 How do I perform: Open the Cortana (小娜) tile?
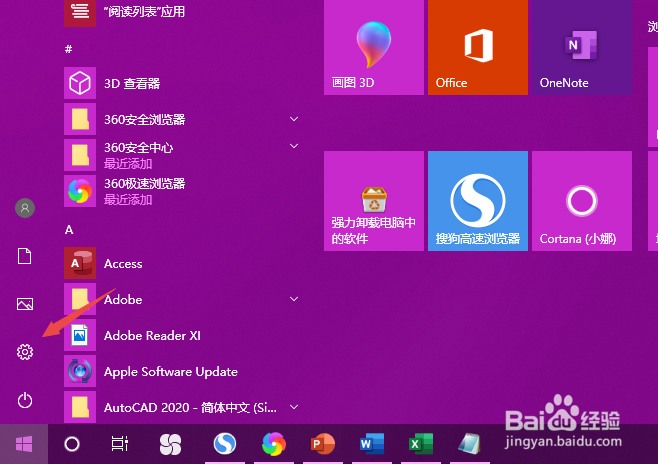(582, 201)
